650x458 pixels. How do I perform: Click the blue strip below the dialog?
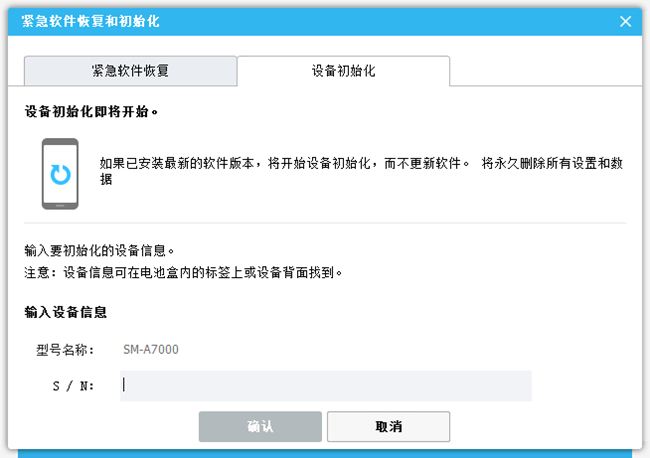pyautogui.click(x=325, y=453)
